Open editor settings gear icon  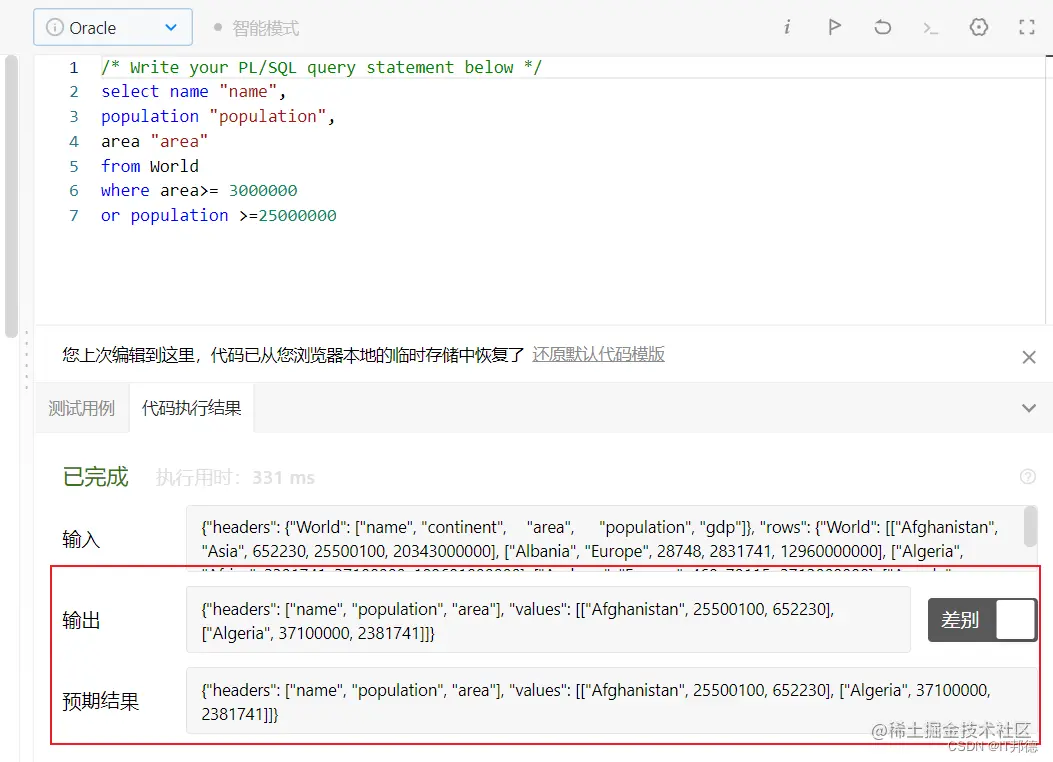coord(978,28)
